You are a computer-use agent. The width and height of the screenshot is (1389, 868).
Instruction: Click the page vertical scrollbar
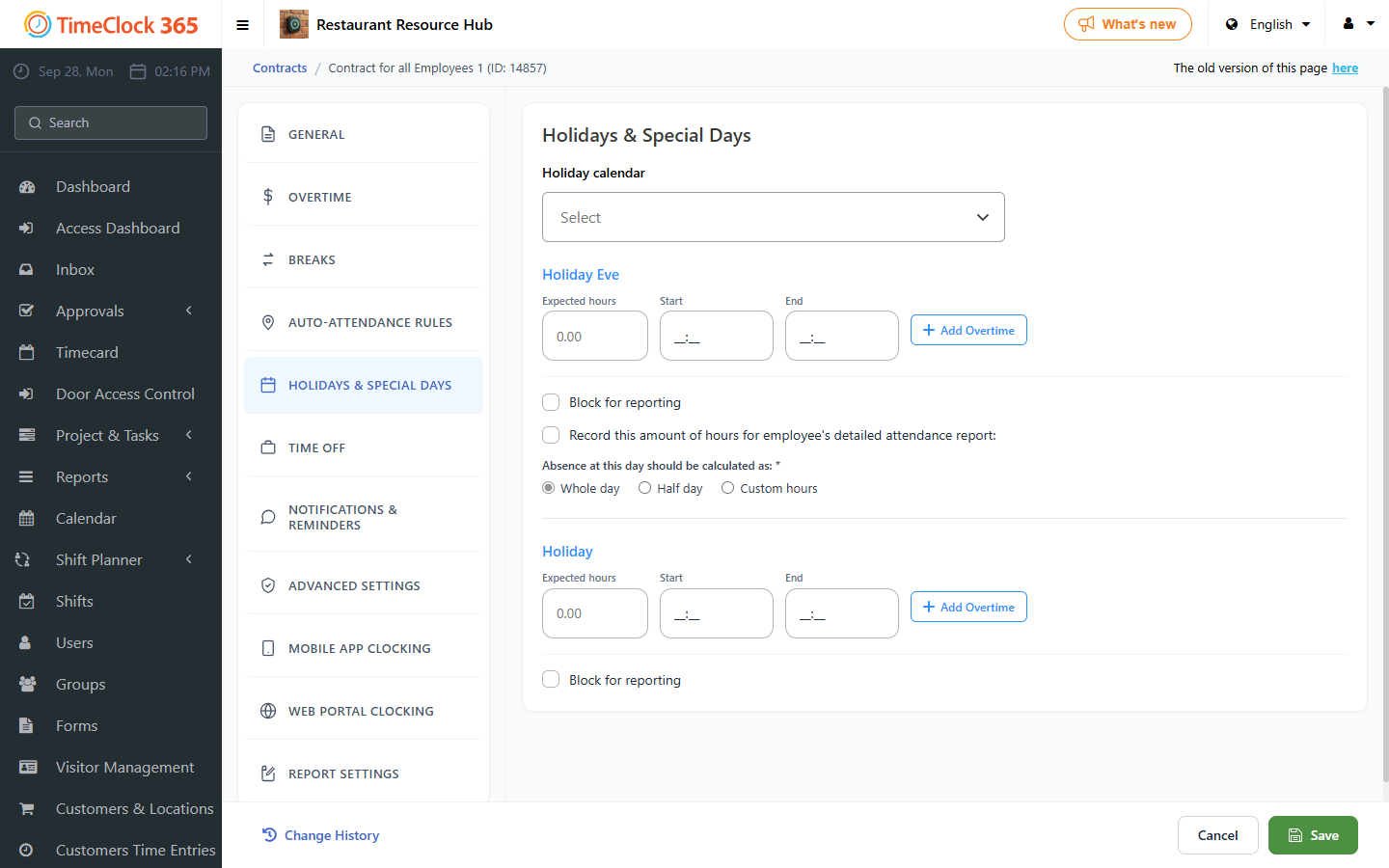pyautogui.click(x=1385, y=434)
